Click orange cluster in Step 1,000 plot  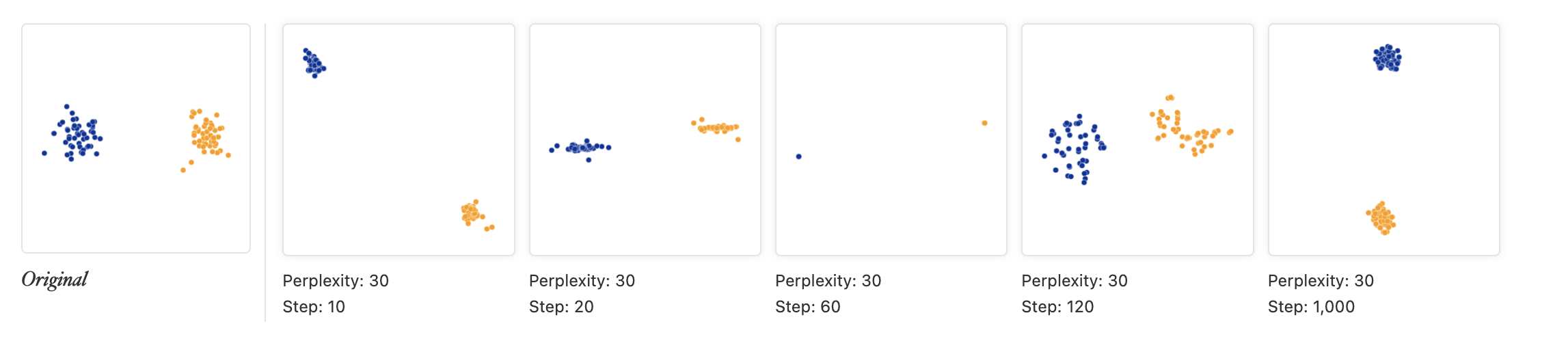[1382, 219]
